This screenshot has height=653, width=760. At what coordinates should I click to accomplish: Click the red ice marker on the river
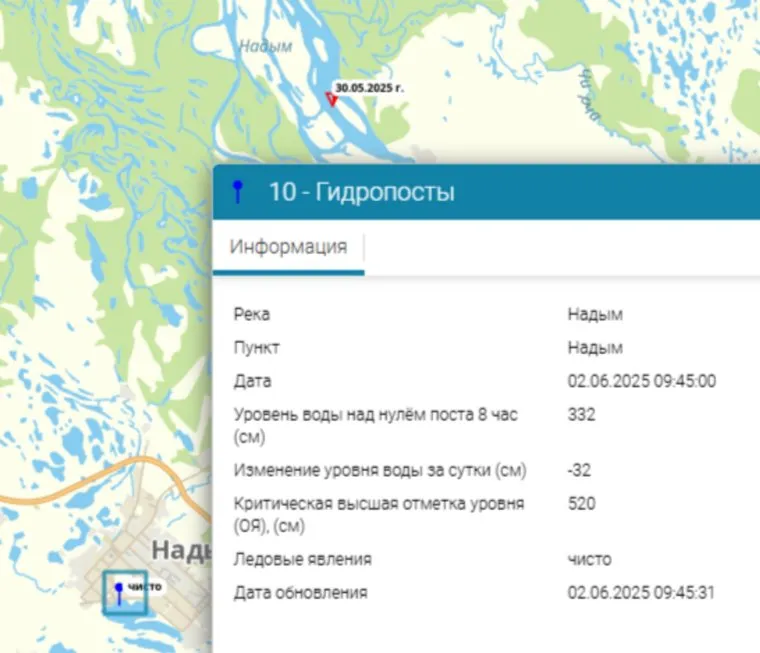(331, 98)
